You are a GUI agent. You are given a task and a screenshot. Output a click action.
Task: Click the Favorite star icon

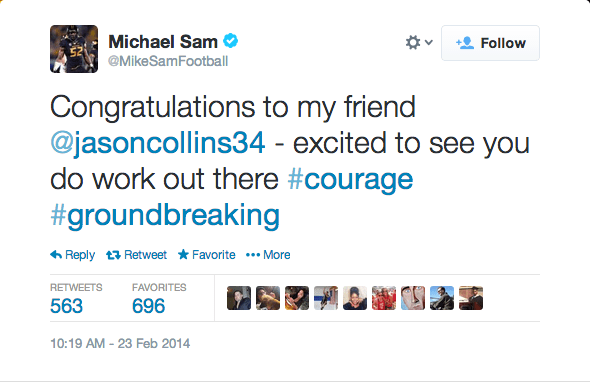(x=183, y=255)
